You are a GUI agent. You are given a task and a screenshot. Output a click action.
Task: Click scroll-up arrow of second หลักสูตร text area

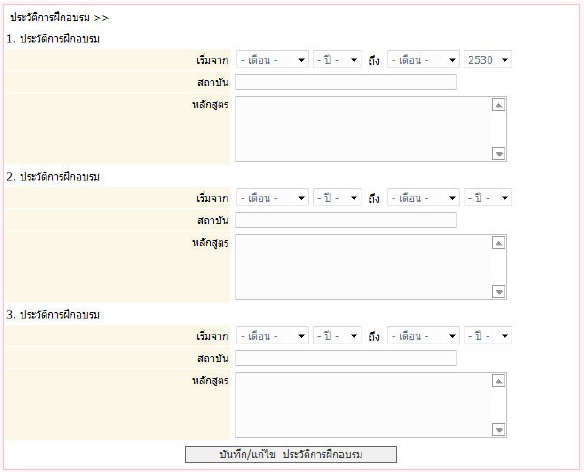pos(498,243)
